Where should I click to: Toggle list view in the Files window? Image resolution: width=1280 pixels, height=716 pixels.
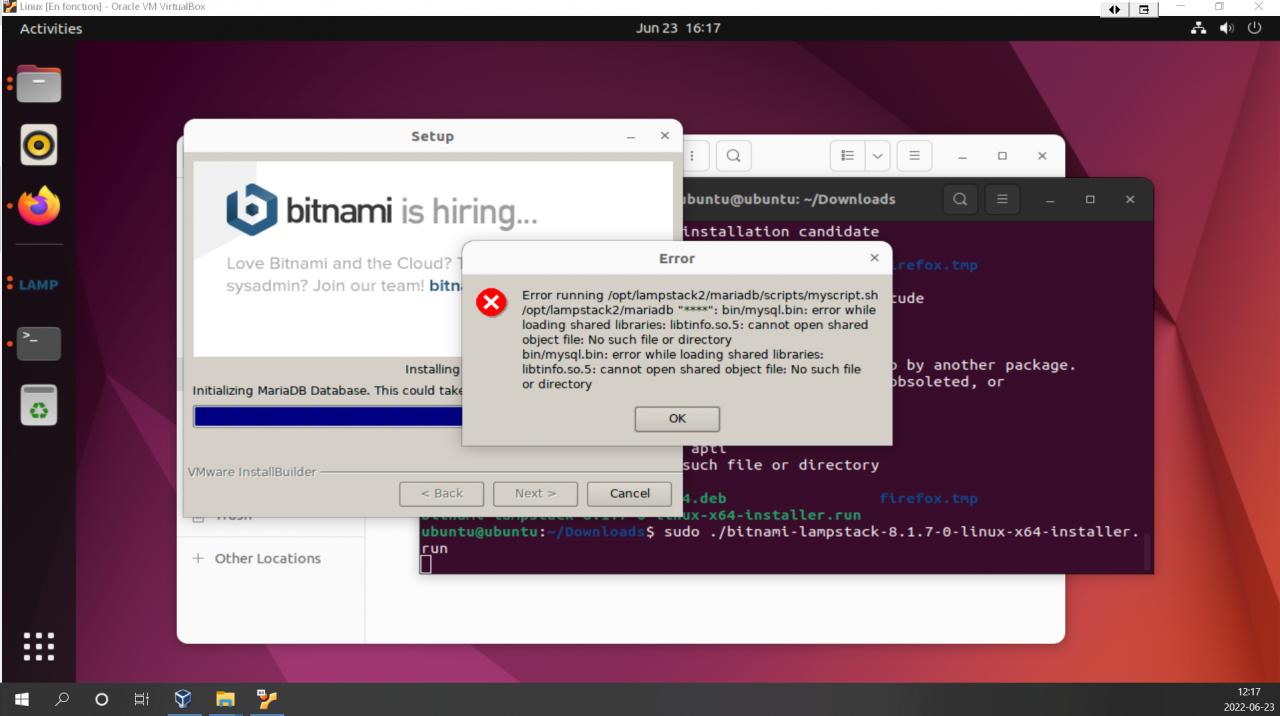[847, 156]
